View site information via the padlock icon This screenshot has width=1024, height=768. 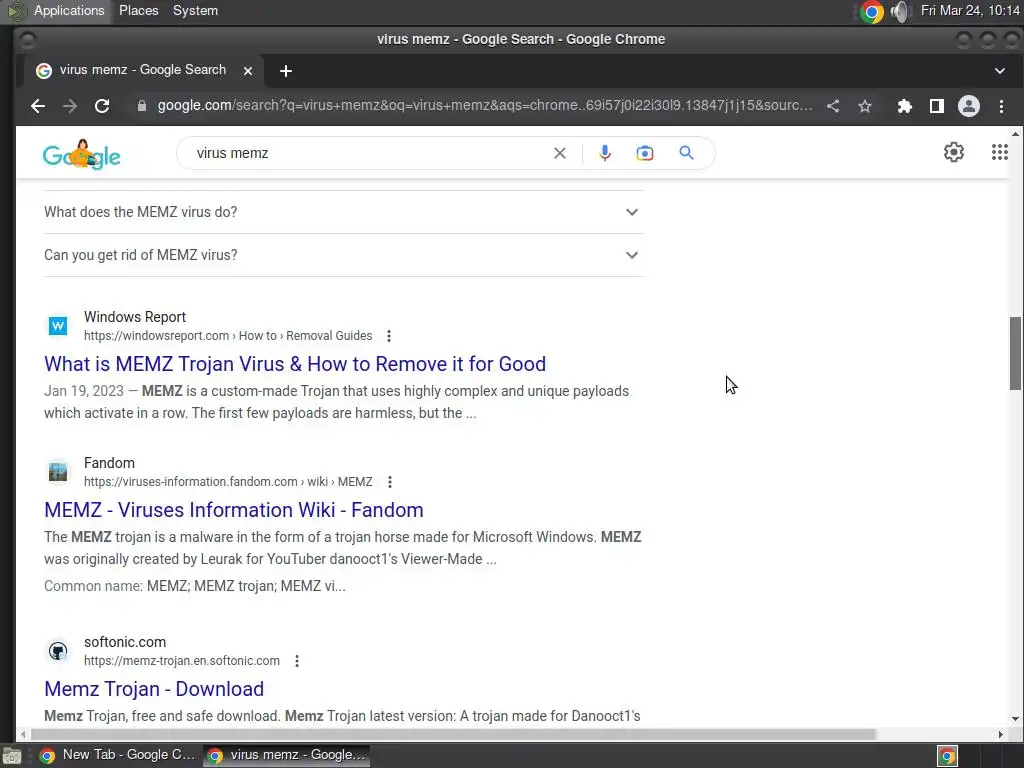[142, 106]
